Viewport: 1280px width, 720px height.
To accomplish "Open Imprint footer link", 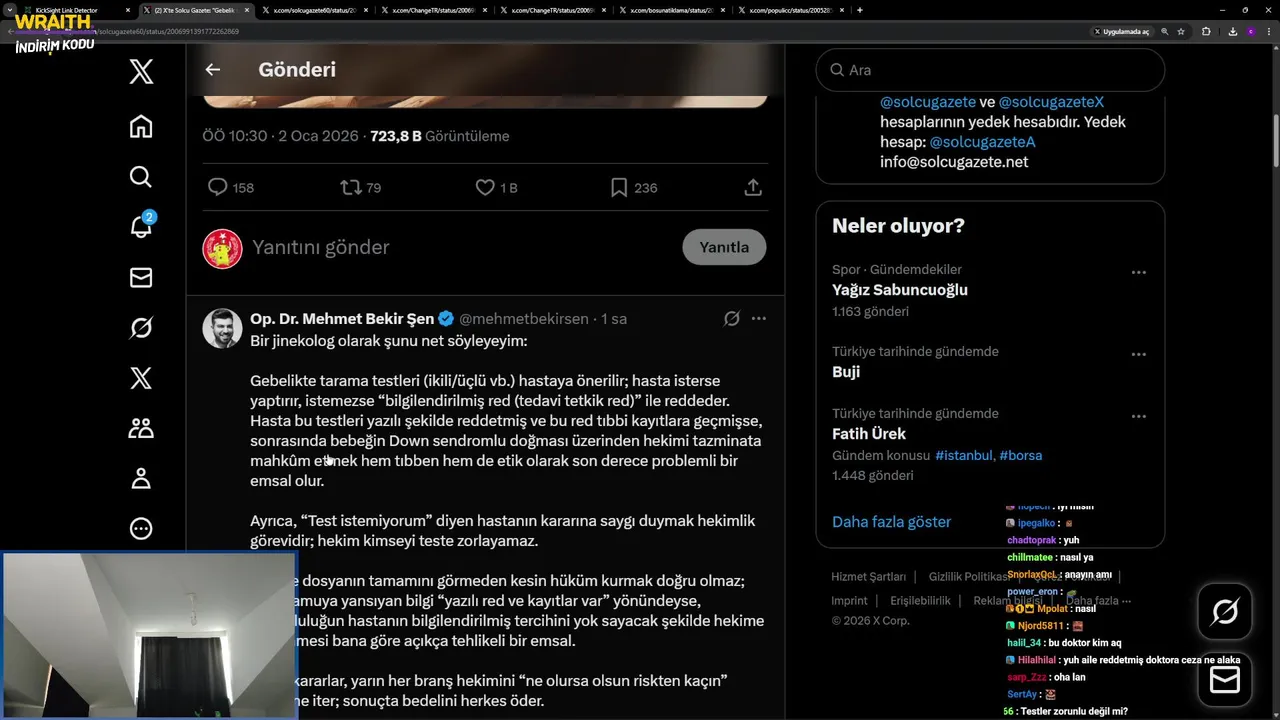I will coord(849,601).
